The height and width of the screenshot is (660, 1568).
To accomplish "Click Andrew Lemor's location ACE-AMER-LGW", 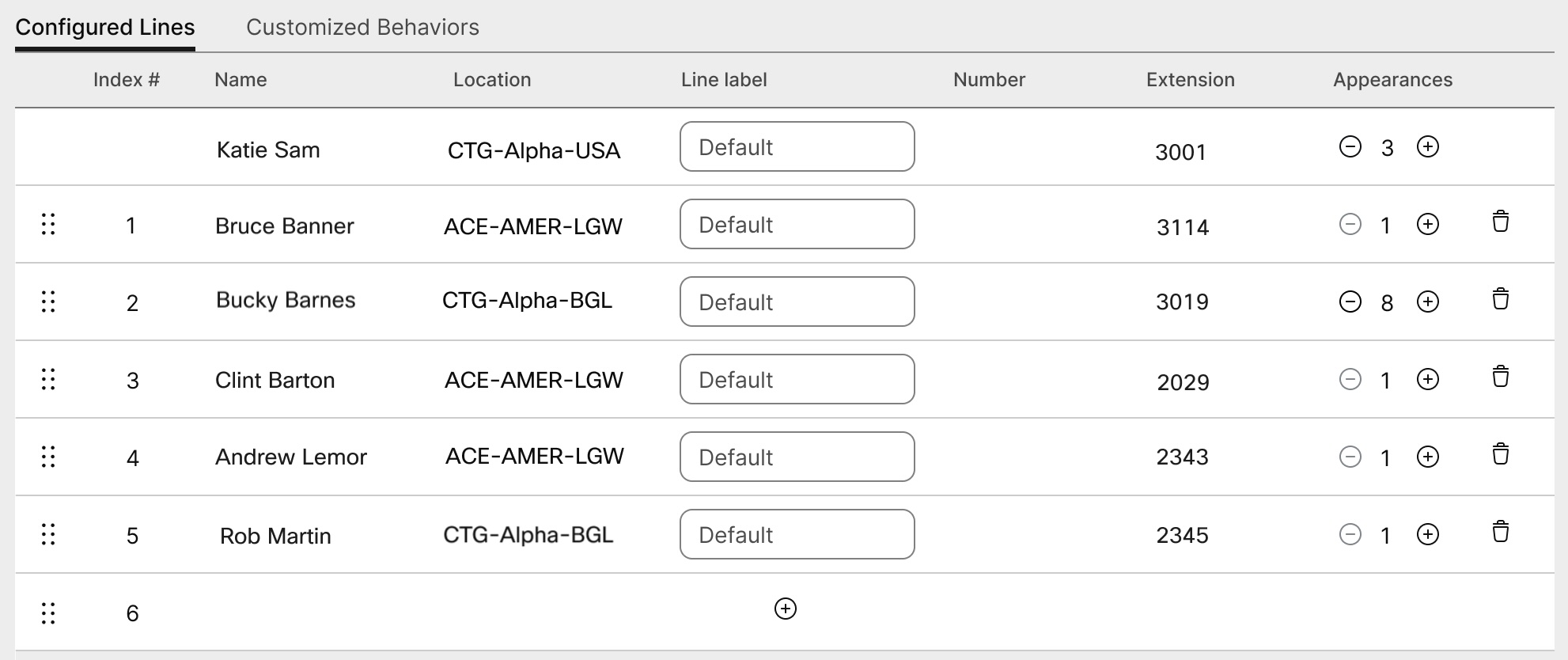I will pyautogui.click(x=535, y=456).
